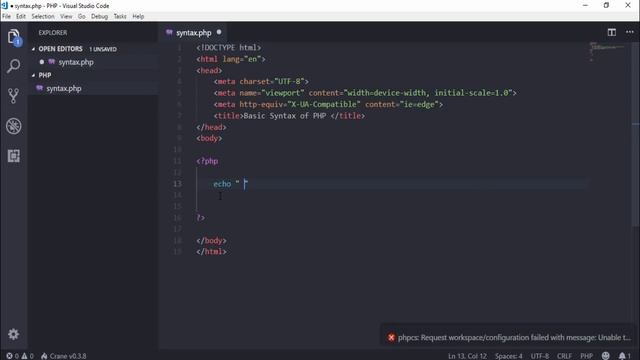Click CRLF line ending selector

tap(564, 356)
